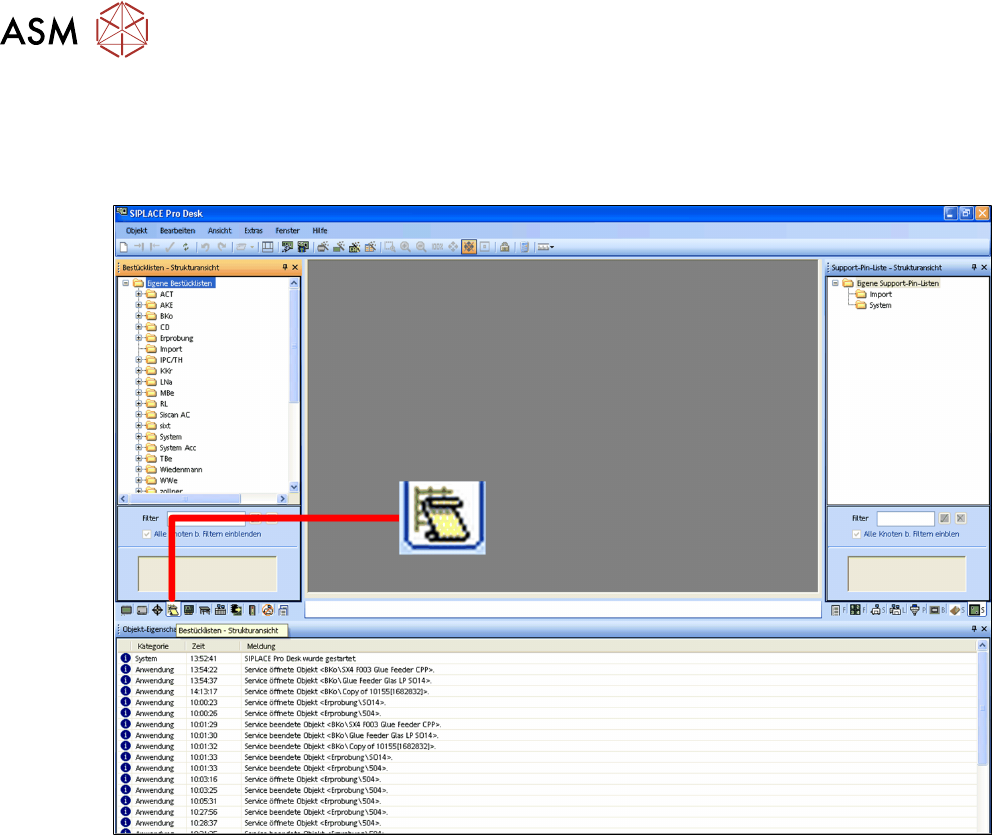This screenshot has height=835, width=992.
Task: Click the Filter input field in Bestücklisten panel
Action: click(206, 519)
